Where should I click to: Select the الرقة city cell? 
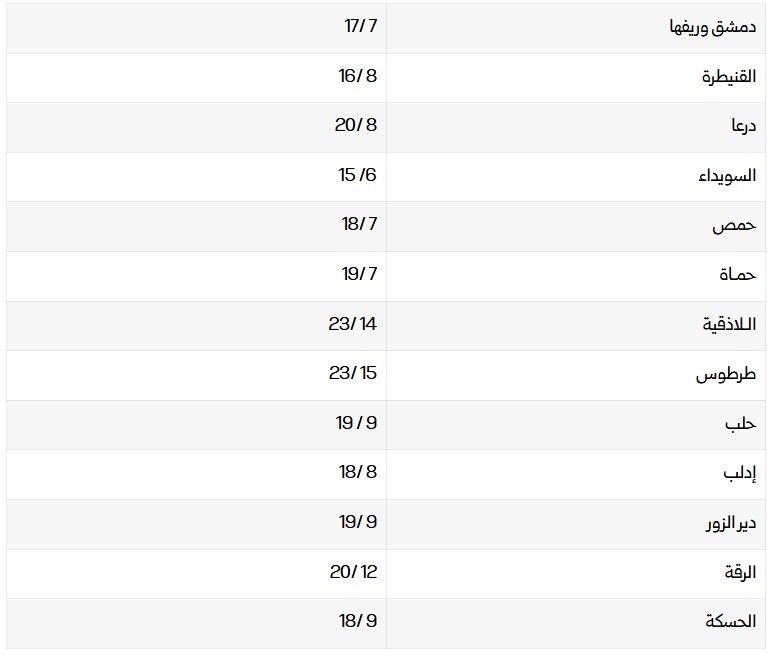pos(739,573)
